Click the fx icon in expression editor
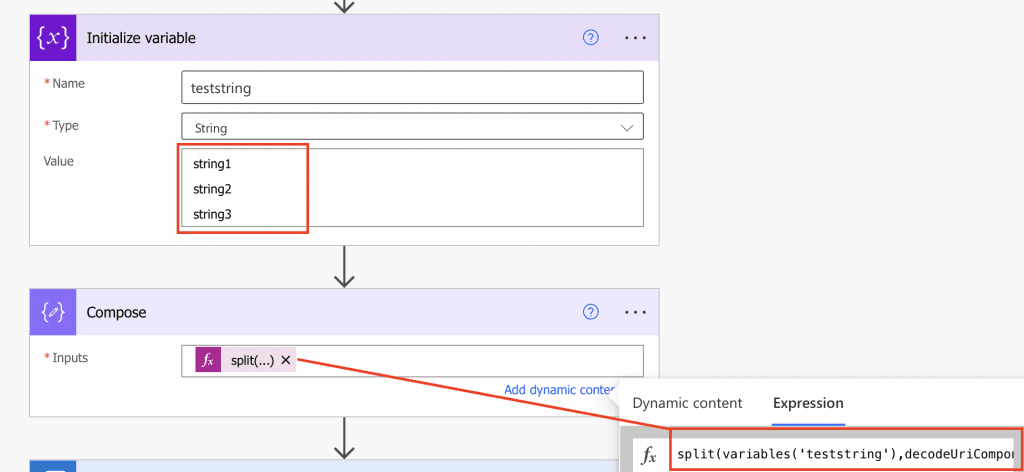The image size is (1024, 472). (x=648, y=456)
